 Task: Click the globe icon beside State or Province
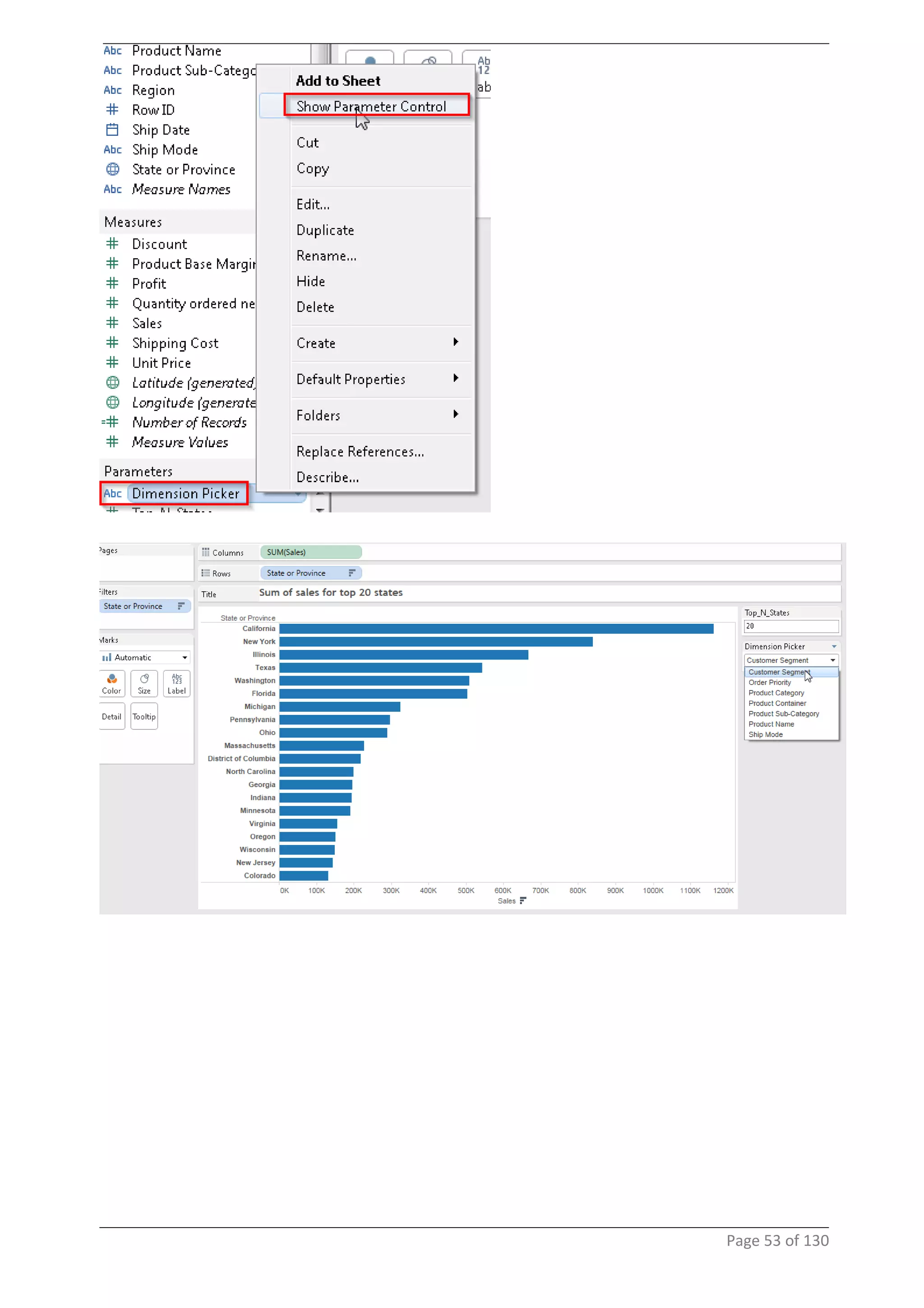113,169
